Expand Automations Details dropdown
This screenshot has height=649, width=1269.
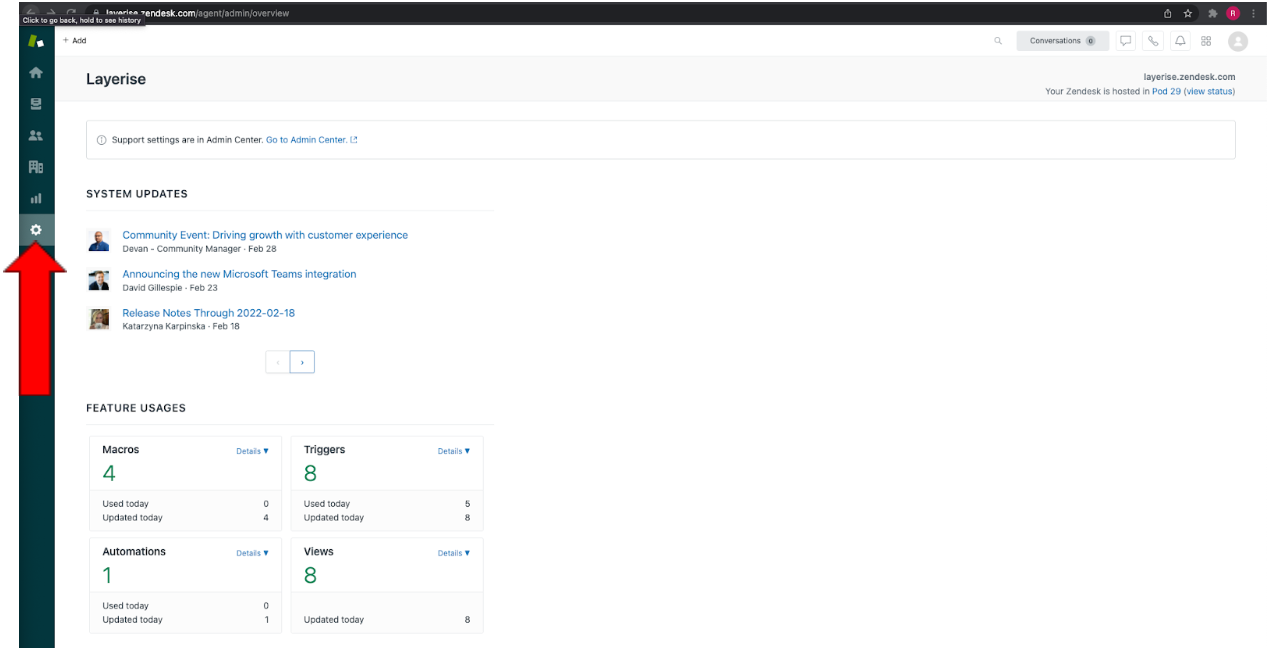coord(252,553)
